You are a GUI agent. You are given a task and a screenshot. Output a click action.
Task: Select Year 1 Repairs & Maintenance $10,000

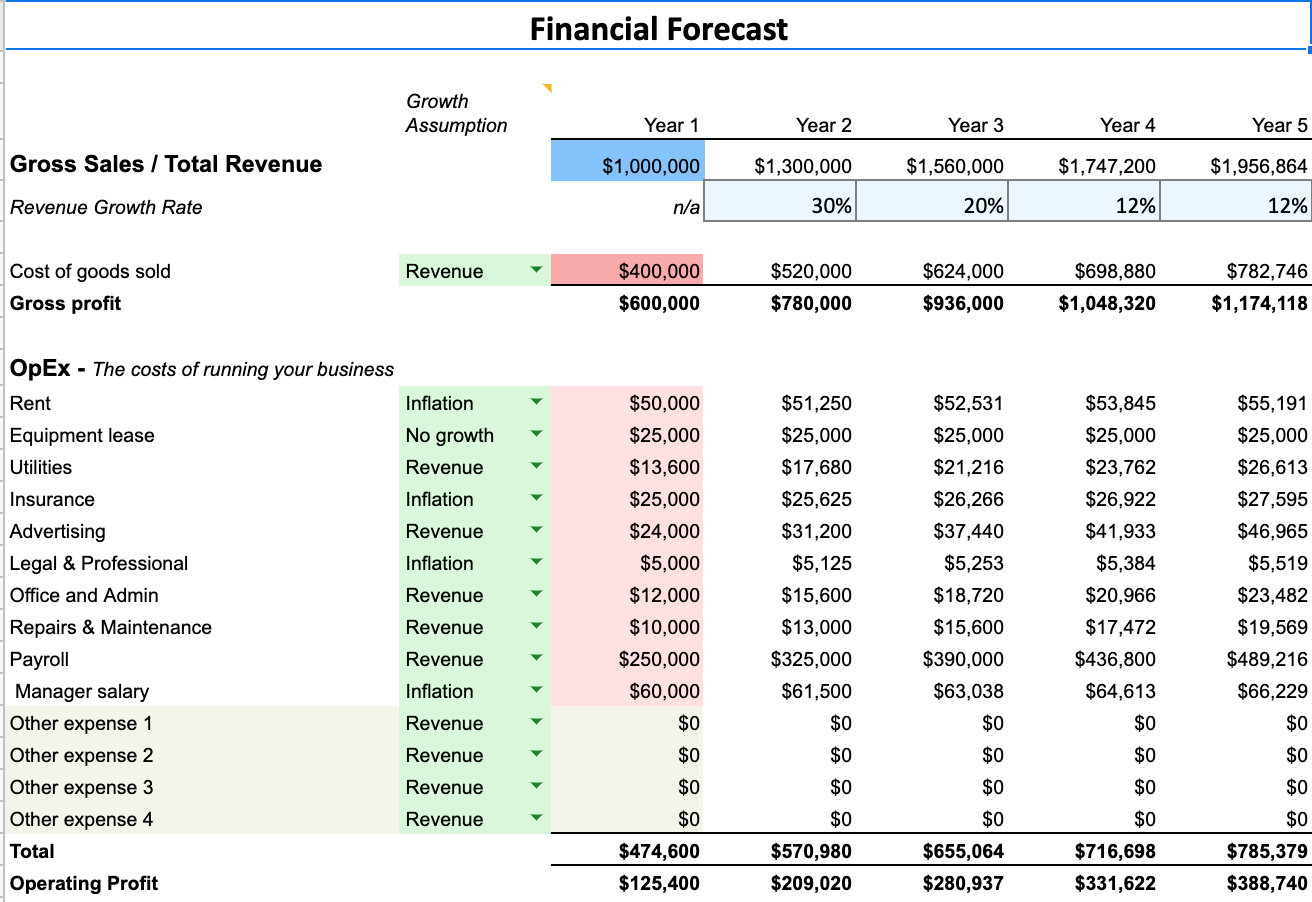(x=627, y=627)
